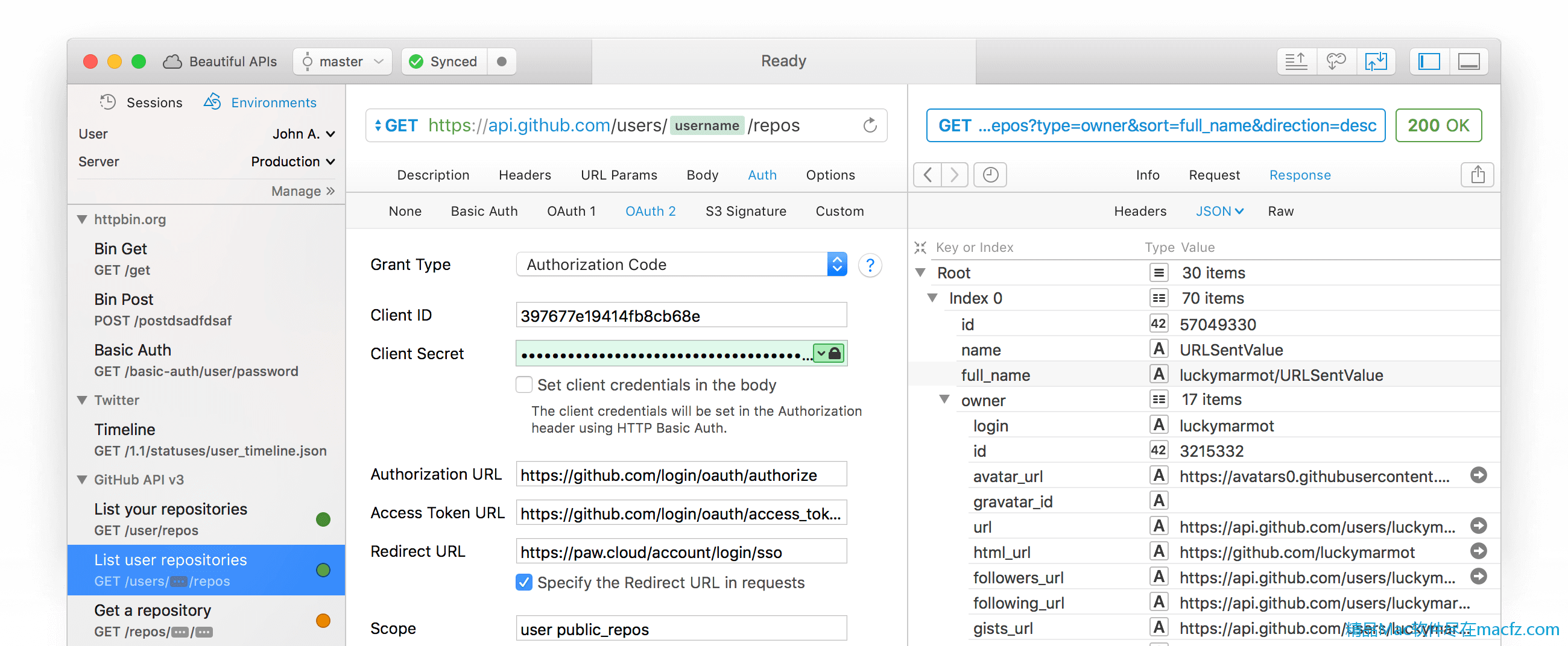Select the Bin Get request

coord(206,259)
